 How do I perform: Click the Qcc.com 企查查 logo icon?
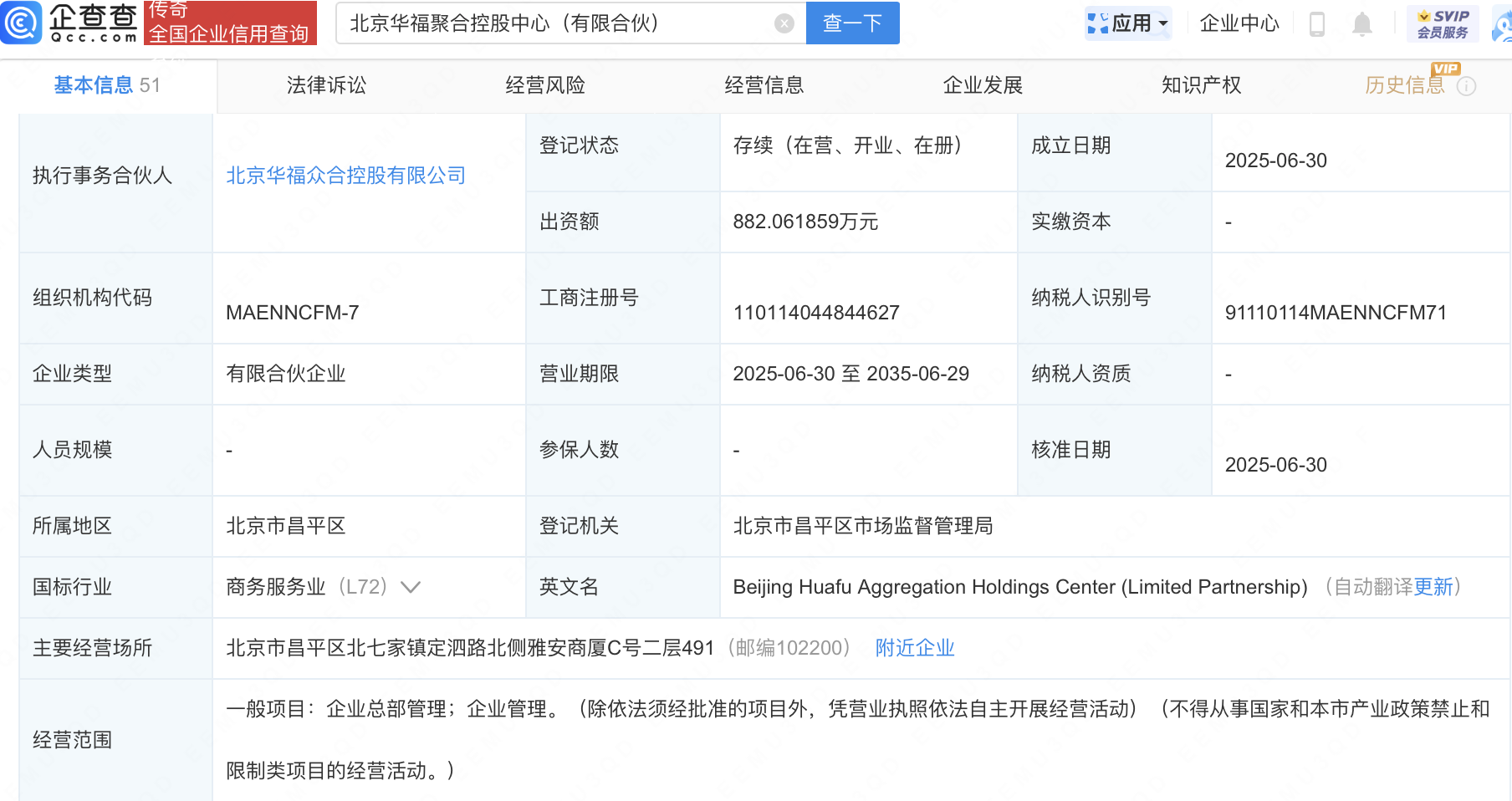click(23, 23)
